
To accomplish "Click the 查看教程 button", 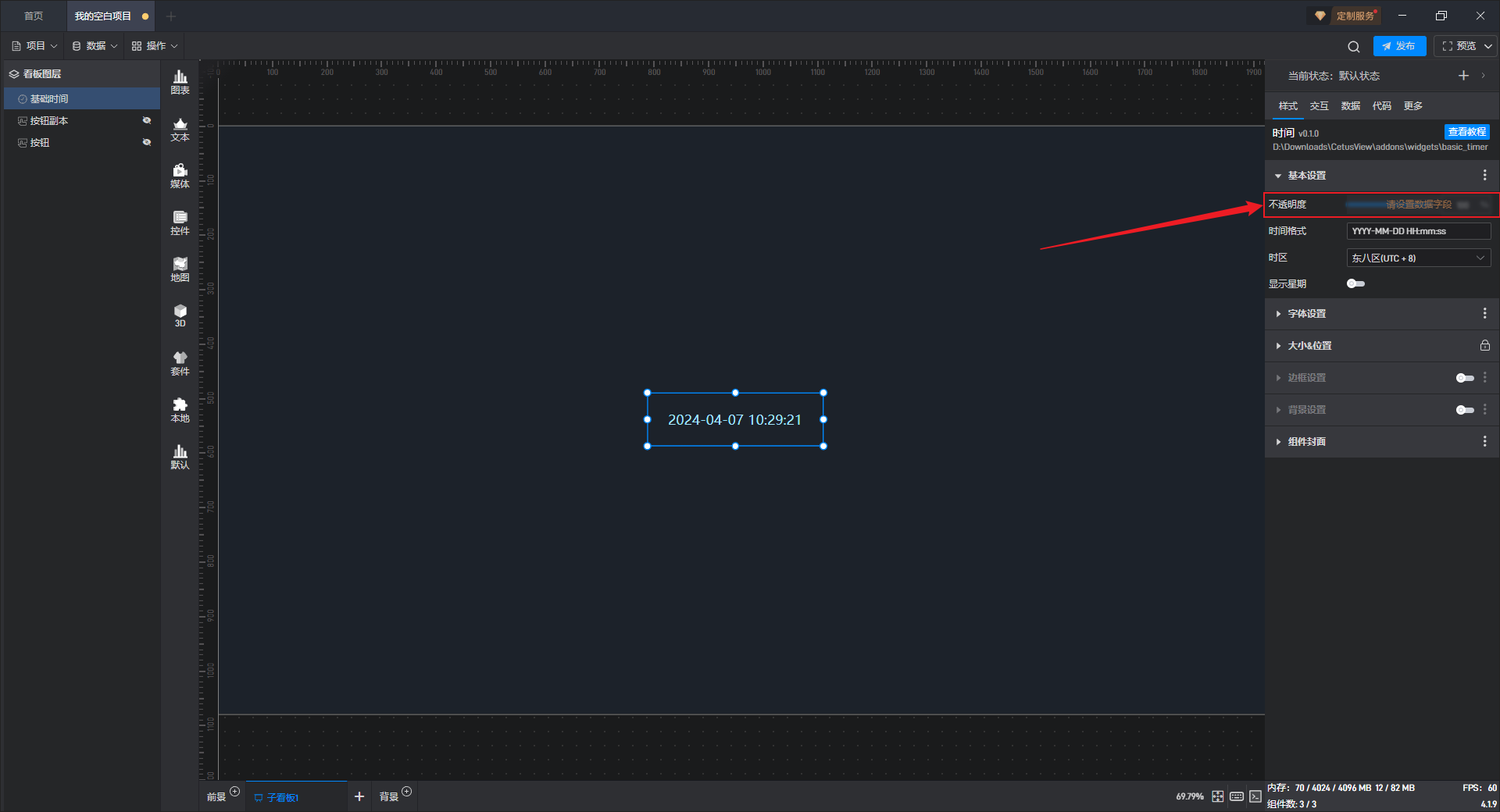I will point(1466,132).
